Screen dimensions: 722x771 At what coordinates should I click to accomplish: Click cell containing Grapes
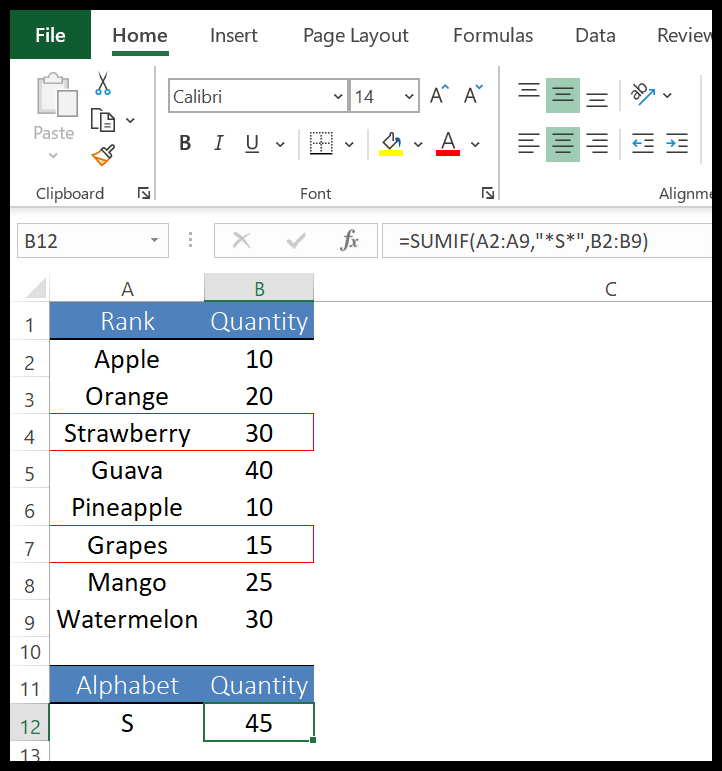tap(127, 544)
